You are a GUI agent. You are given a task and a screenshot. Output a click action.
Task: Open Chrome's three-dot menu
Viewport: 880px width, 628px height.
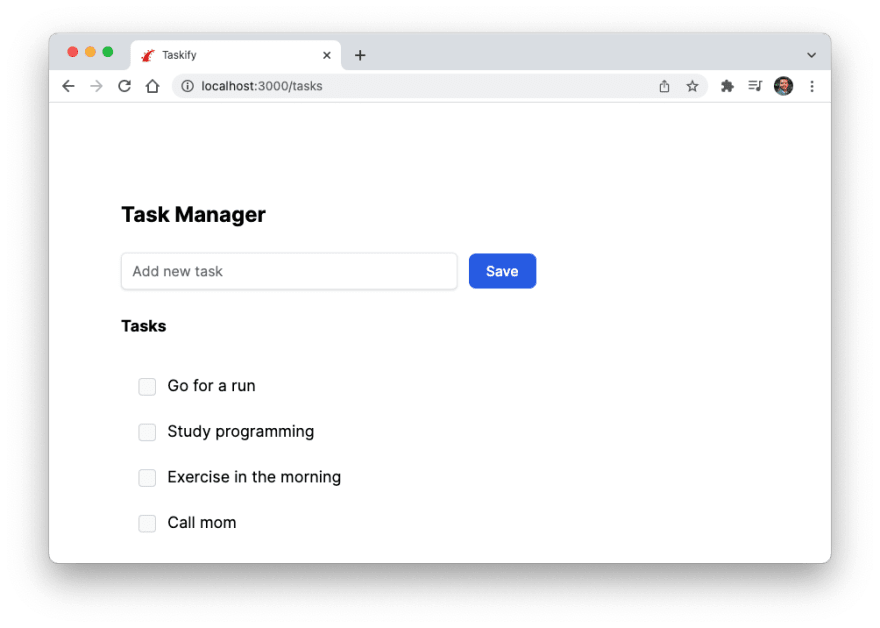812,86
